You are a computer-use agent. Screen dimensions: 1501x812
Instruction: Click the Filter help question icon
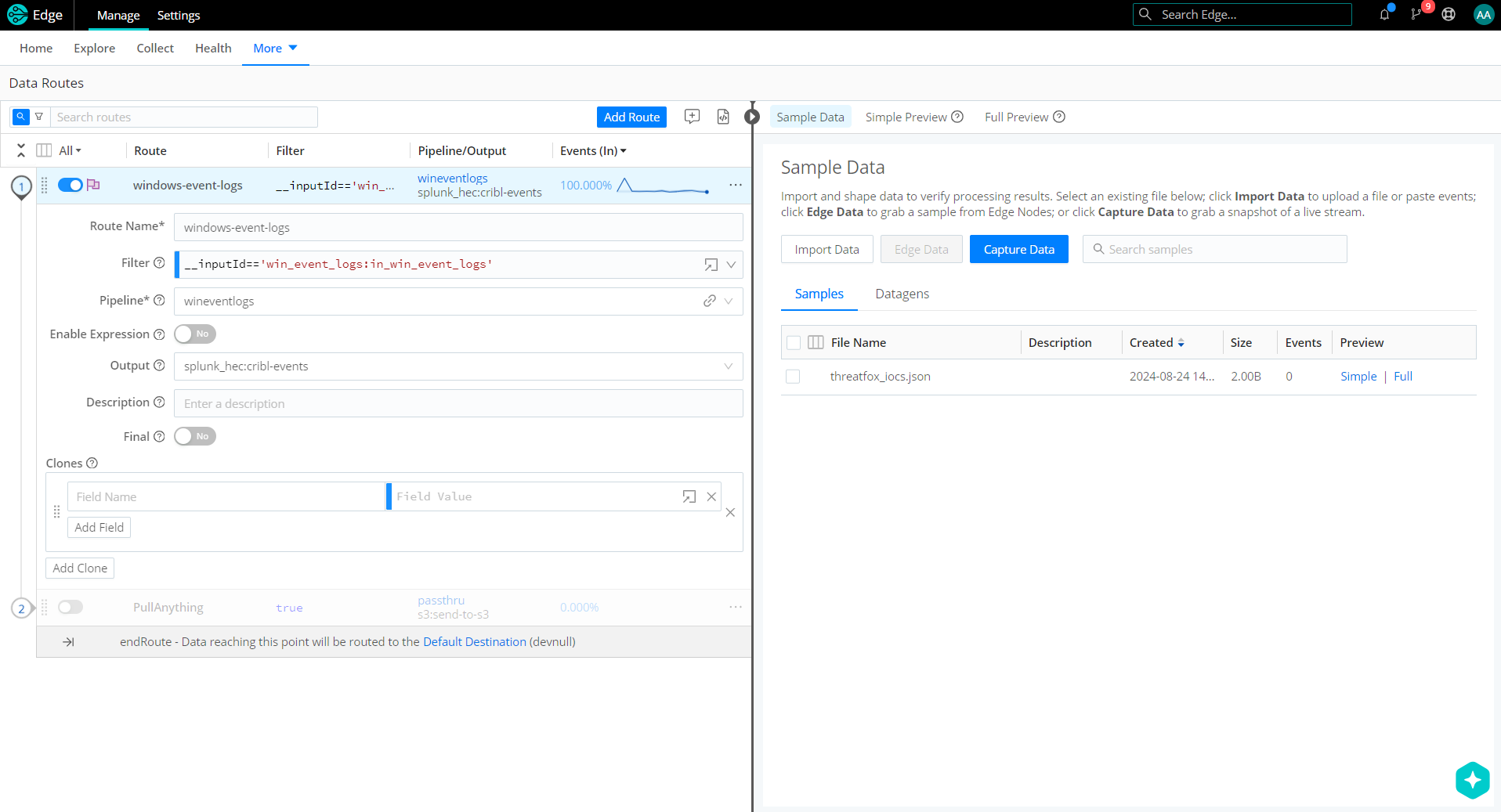point(159,263)
